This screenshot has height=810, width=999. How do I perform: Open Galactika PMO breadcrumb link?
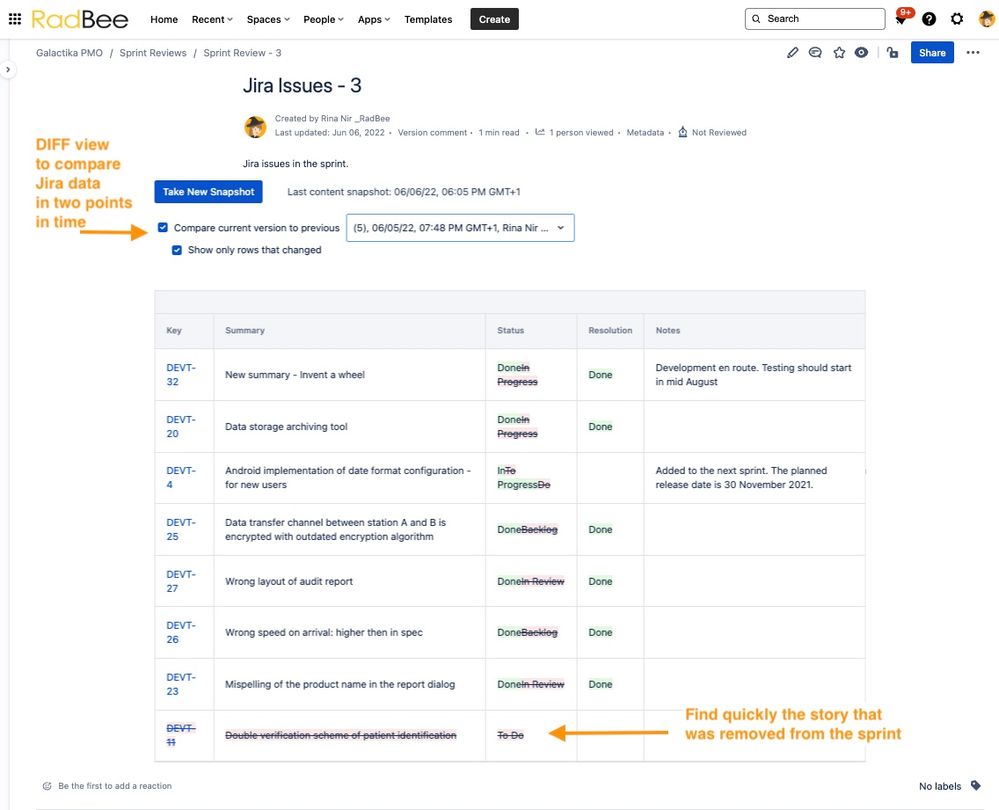tap(69, 53)
